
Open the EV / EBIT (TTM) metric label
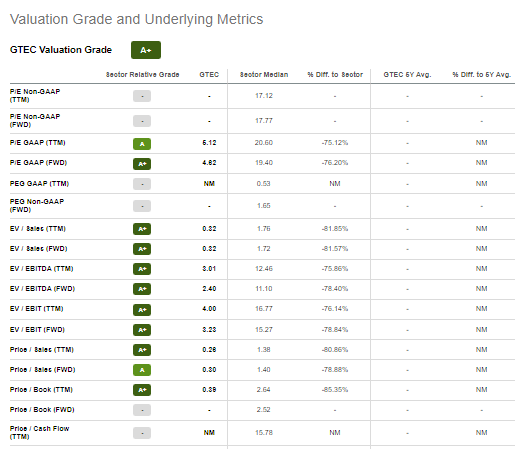coord(36,309)
